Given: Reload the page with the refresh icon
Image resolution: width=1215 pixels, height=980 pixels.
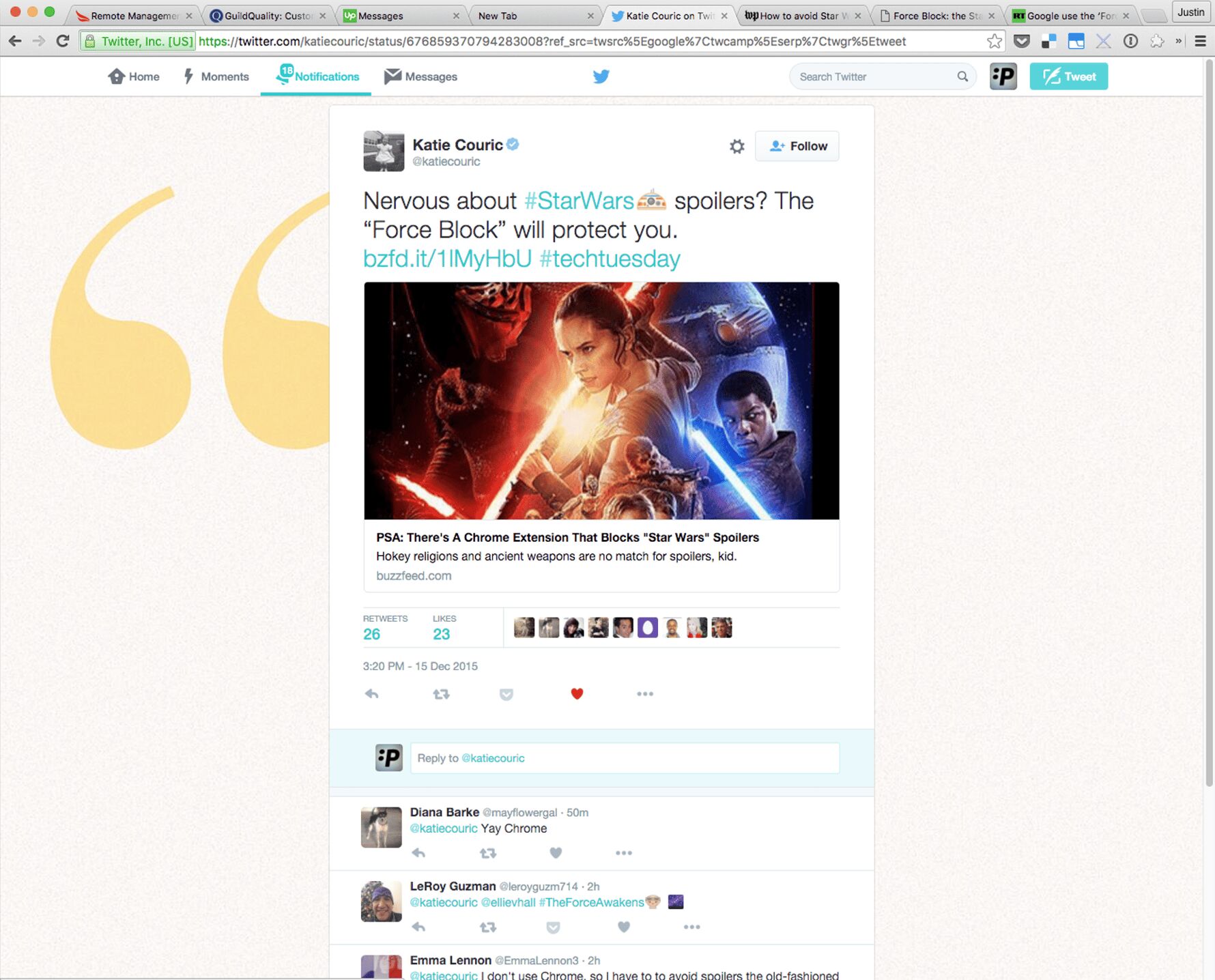Looking at the screenshot, I should pyautogui.click(x=63, y=42).
